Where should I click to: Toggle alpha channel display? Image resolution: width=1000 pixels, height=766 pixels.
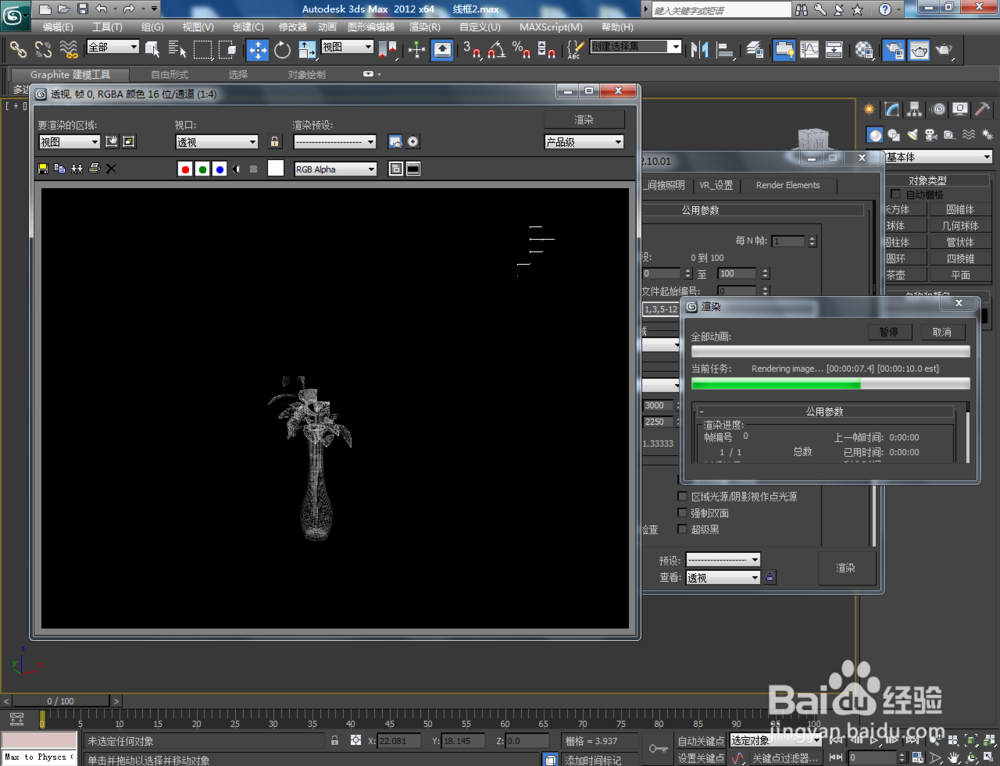coord(237,169)
